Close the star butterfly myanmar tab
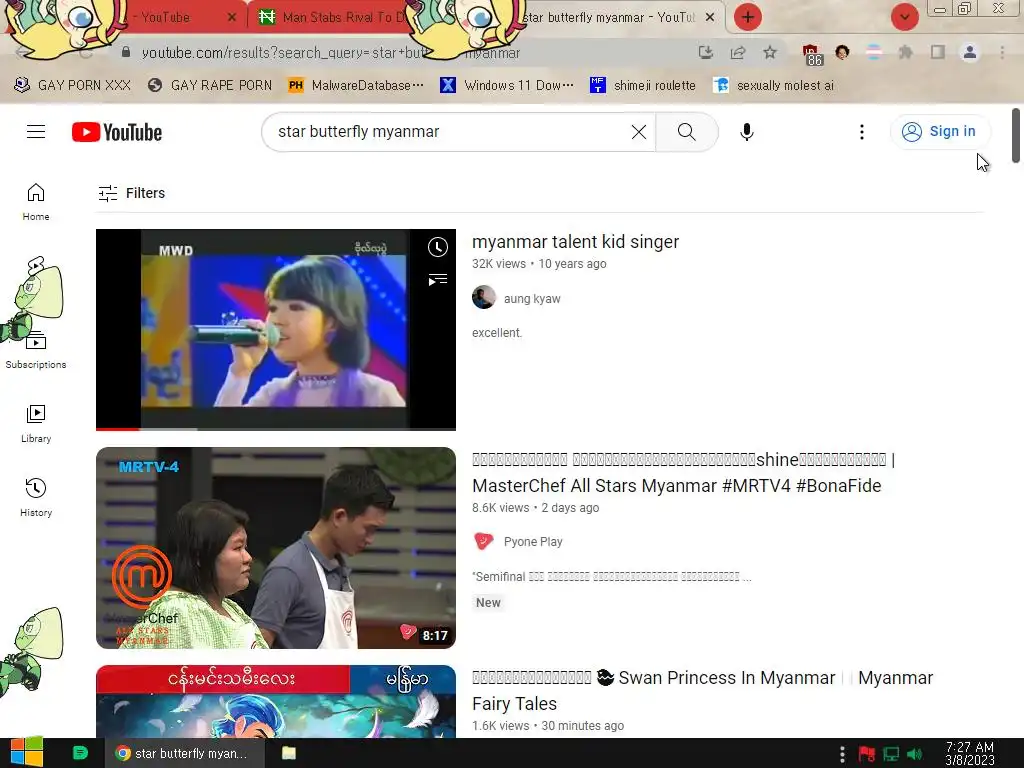The width and height of the screenshot is (1024, 768). (710, 17)
